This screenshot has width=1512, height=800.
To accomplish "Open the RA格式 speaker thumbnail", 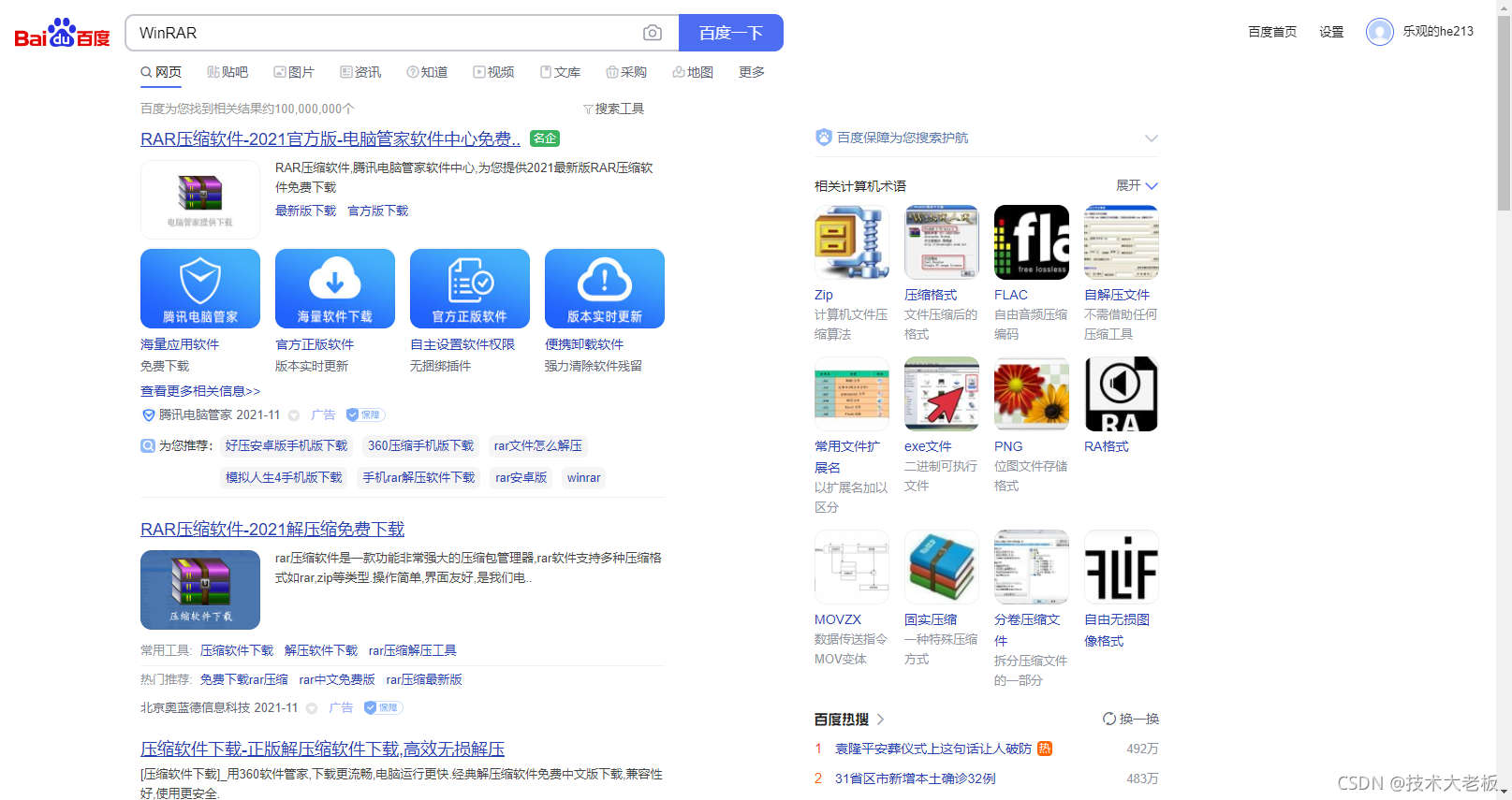I will pos(1122,394).
